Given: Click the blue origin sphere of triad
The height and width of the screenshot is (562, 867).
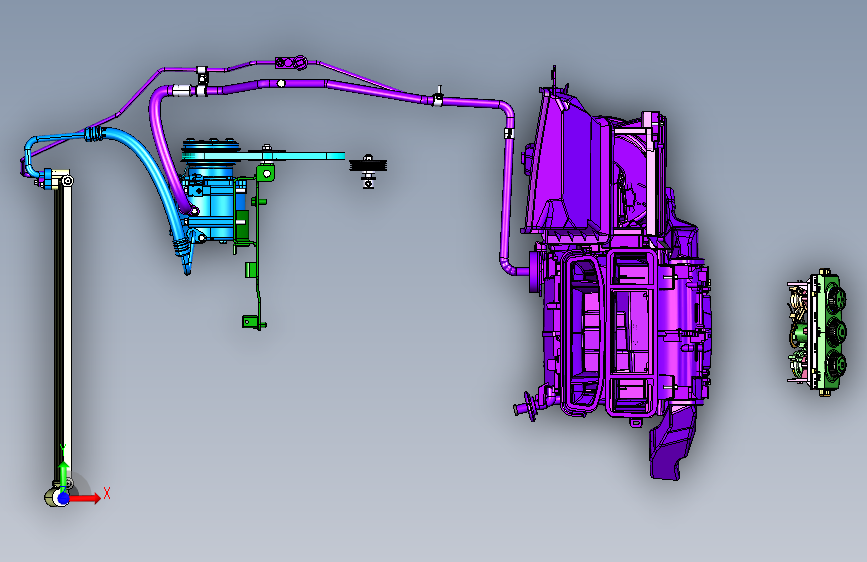Looking at the screenshot, I should pyautogui.click(x=63, y=498).
